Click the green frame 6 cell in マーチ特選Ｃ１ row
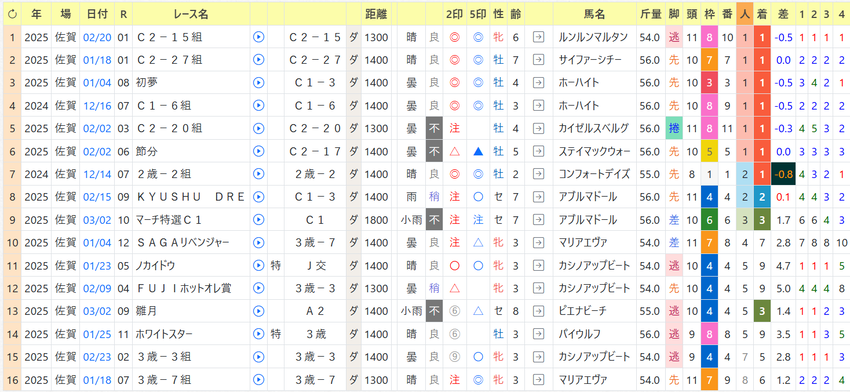 point(709,220)
